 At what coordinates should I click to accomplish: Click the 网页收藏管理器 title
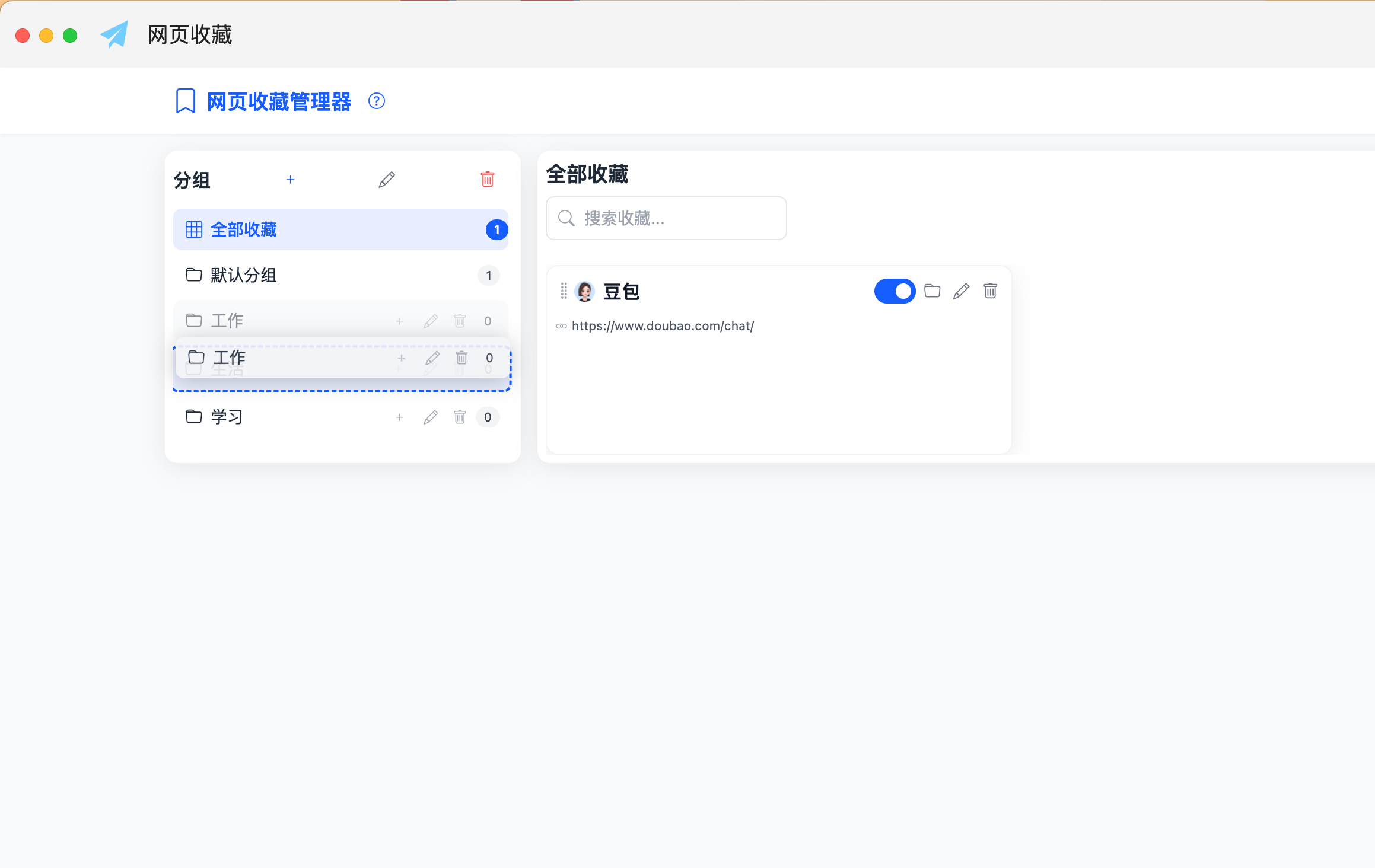coord(279,101)
